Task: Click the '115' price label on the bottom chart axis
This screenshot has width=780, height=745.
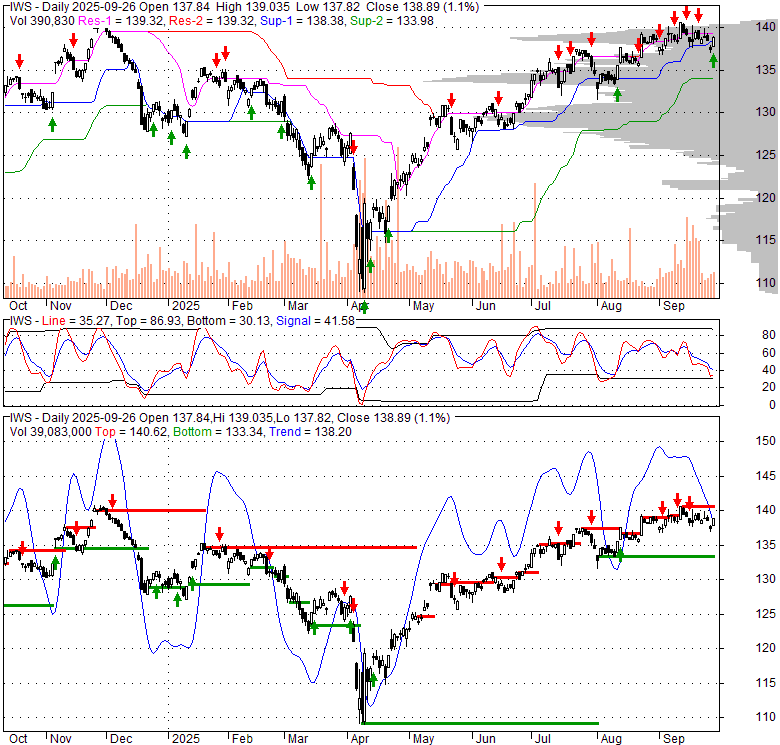Action: [x=766, y=683]
